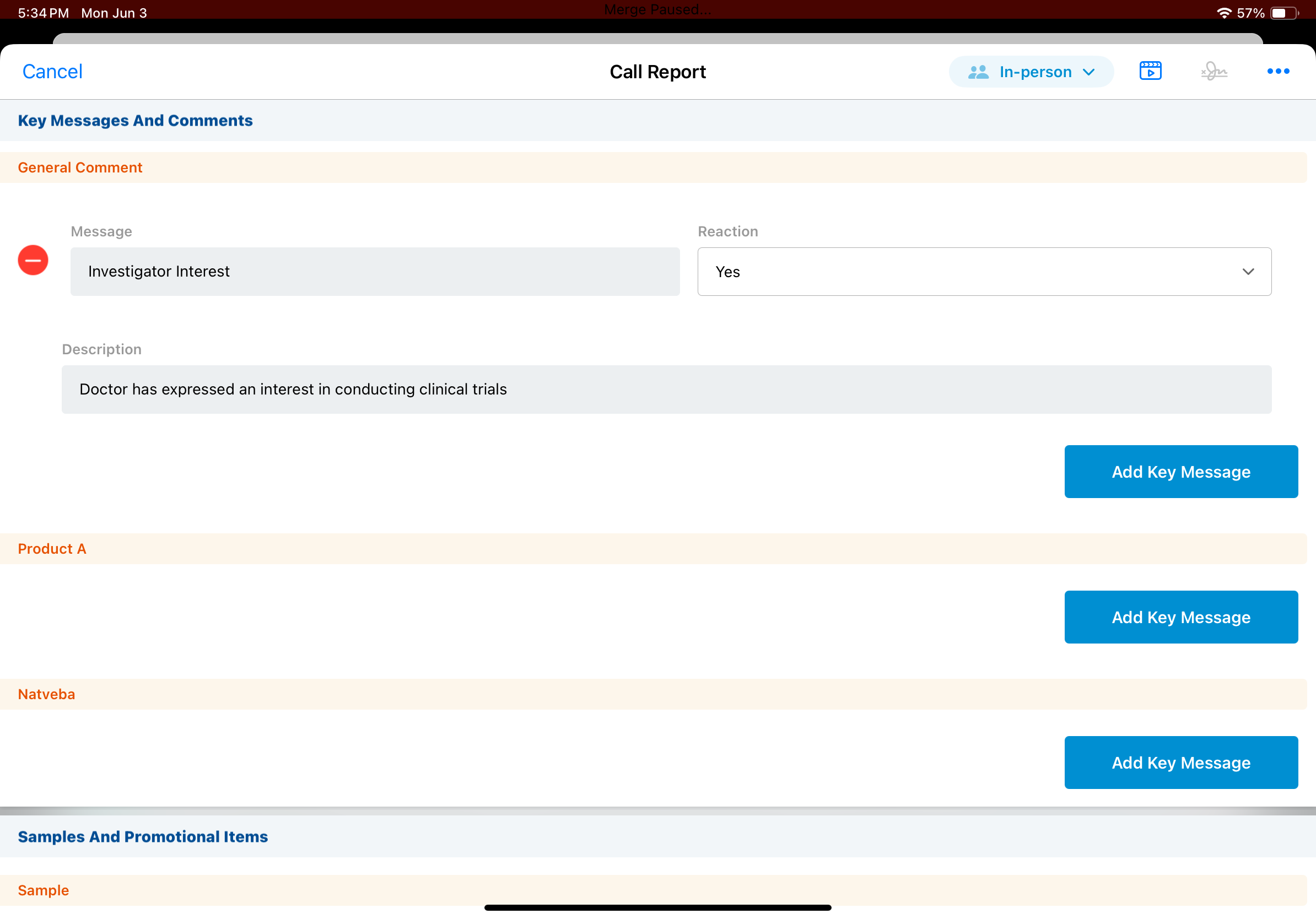
Task: Tap the Product A section heading
Action: pos(52,549)
